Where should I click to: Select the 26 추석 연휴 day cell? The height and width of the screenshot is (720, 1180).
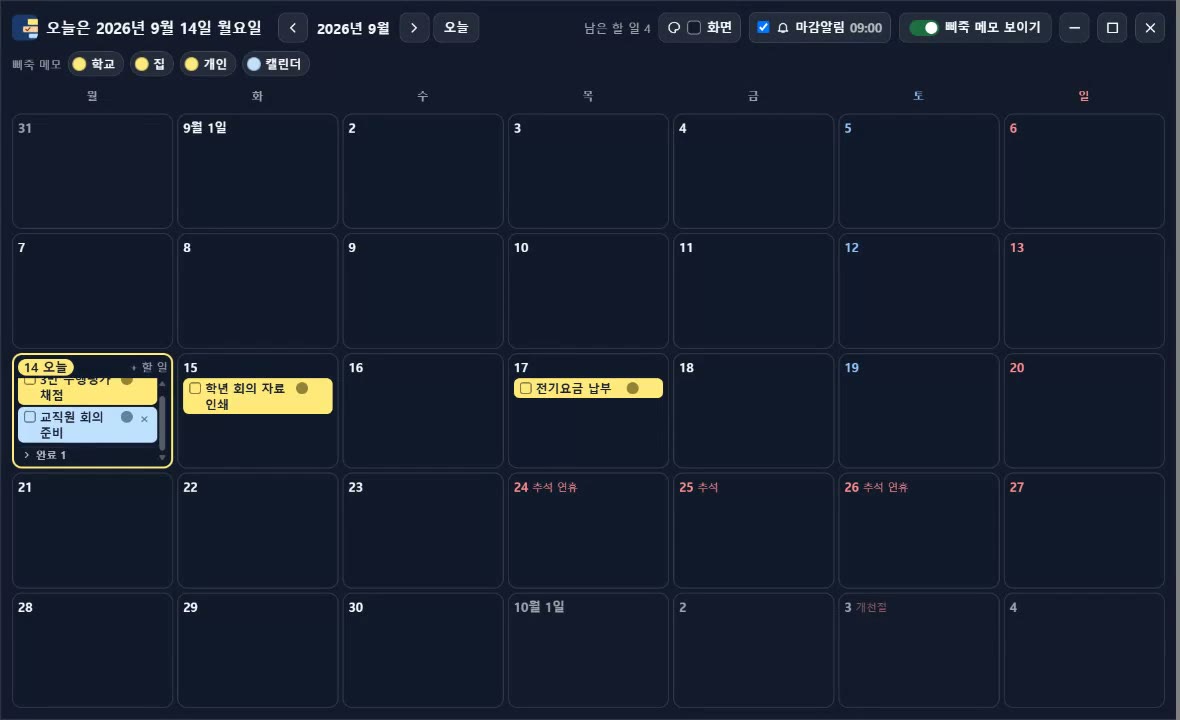(x=919, y=530)
